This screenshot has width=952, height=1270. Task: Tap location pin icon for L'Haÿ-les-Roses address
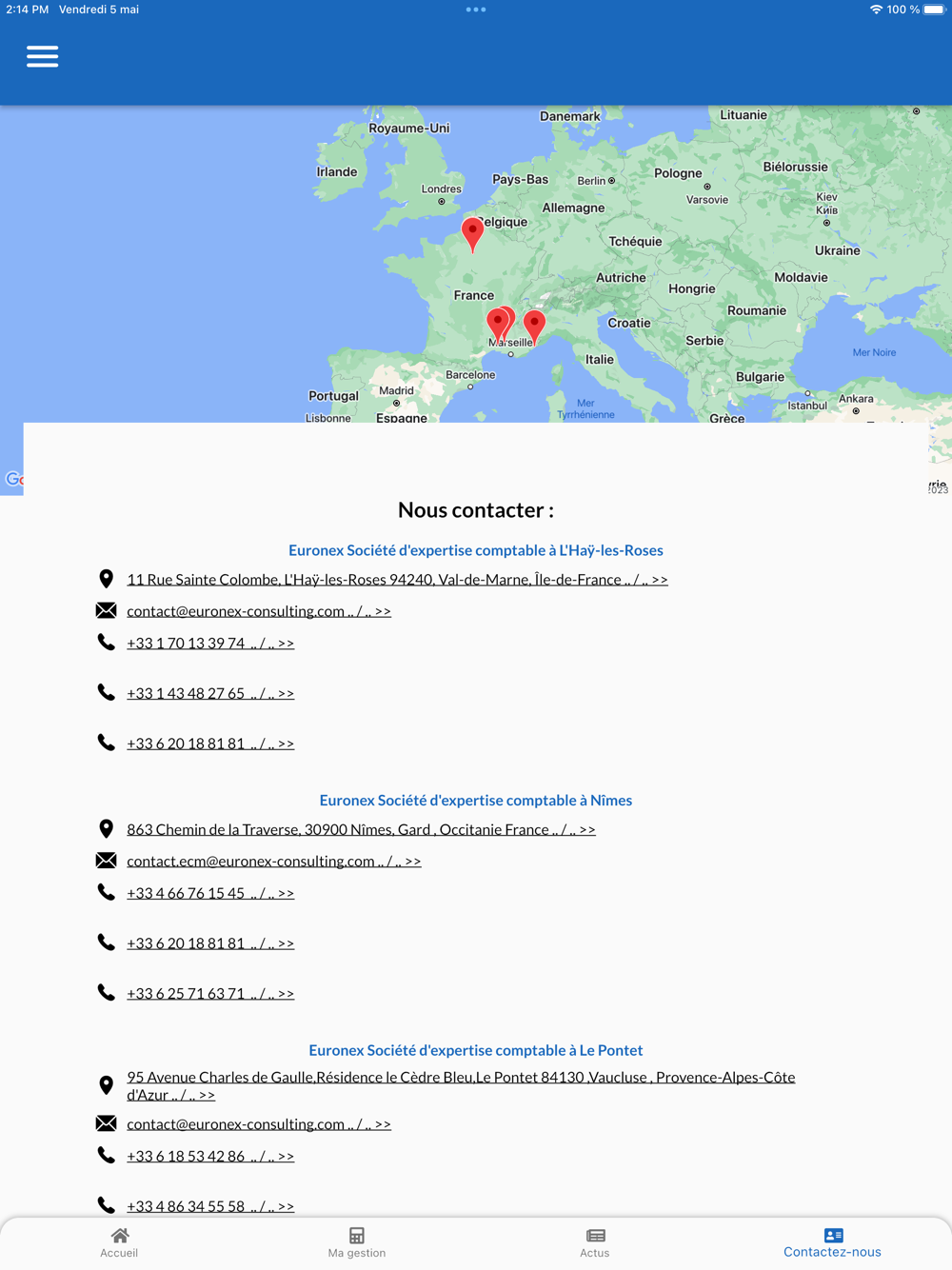107,579
